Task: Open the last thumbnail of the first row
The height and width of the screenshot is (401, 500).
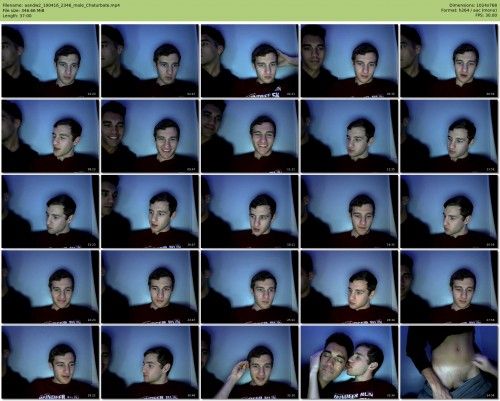Action: tap(449, 61)
